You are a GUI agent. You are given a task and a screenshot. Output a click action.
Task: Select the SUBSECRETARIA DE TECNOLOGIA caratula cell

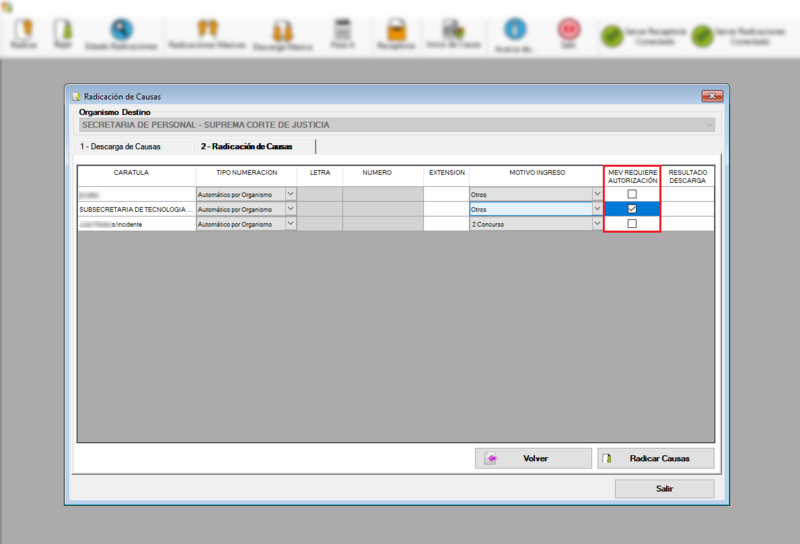pos(137,209)
